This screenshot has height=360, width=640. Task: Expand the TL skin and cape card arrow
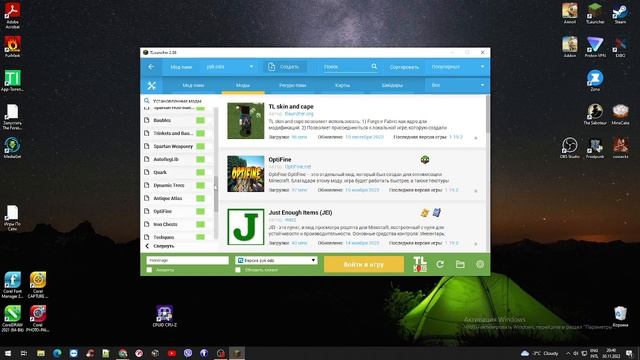[x=476, y=138]
